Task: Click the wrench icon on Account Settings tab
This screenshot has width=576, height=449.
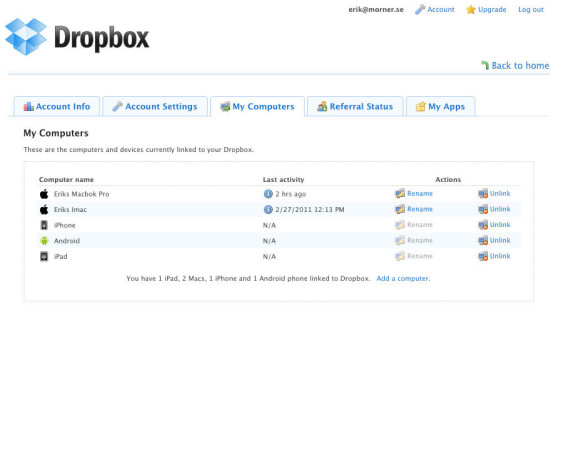Action: (x=118, y=106)
